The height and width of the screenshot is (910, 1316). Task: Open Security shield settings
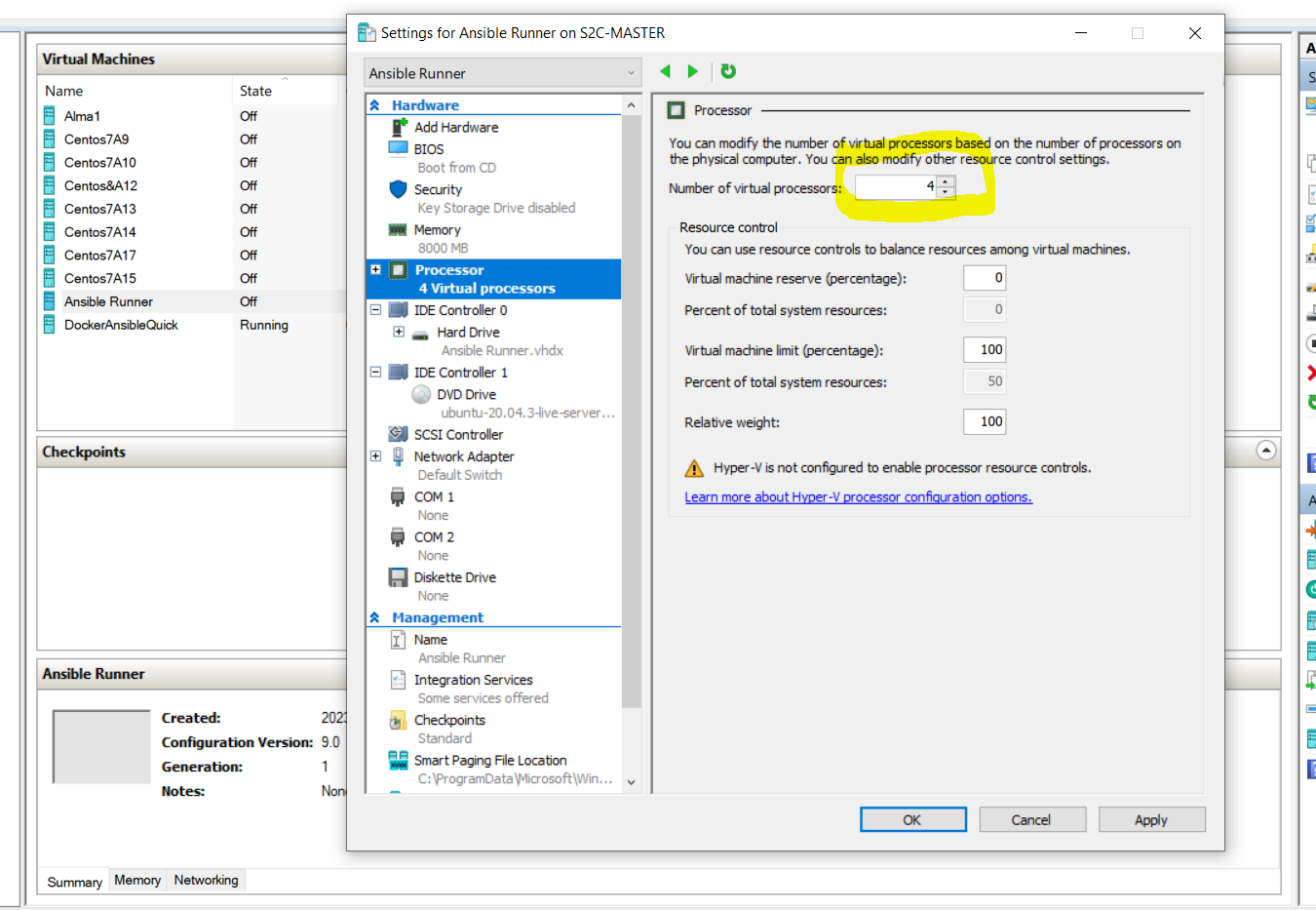[398, 189]
